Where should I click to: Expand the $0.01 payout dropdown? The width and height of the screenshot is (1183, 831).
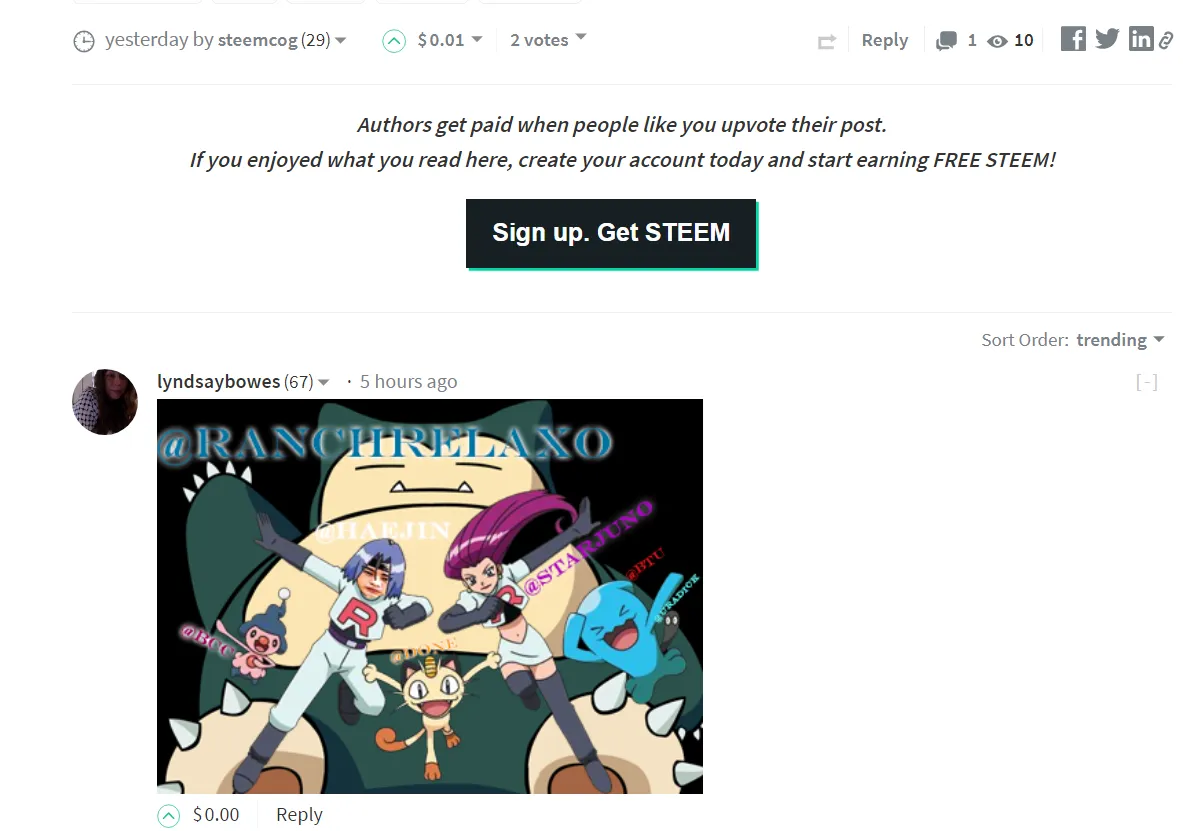(450, 40)
